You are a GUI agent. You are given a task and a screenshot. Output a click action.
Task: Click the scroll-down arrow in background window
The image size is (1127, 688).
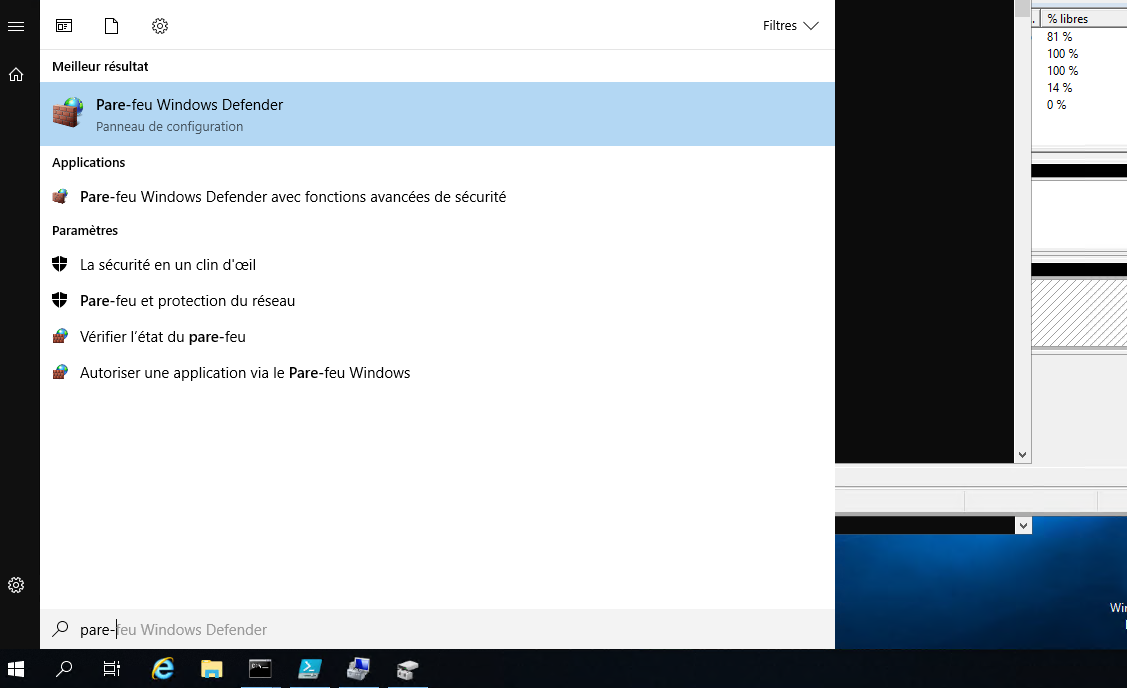(x=1022, y=455)
